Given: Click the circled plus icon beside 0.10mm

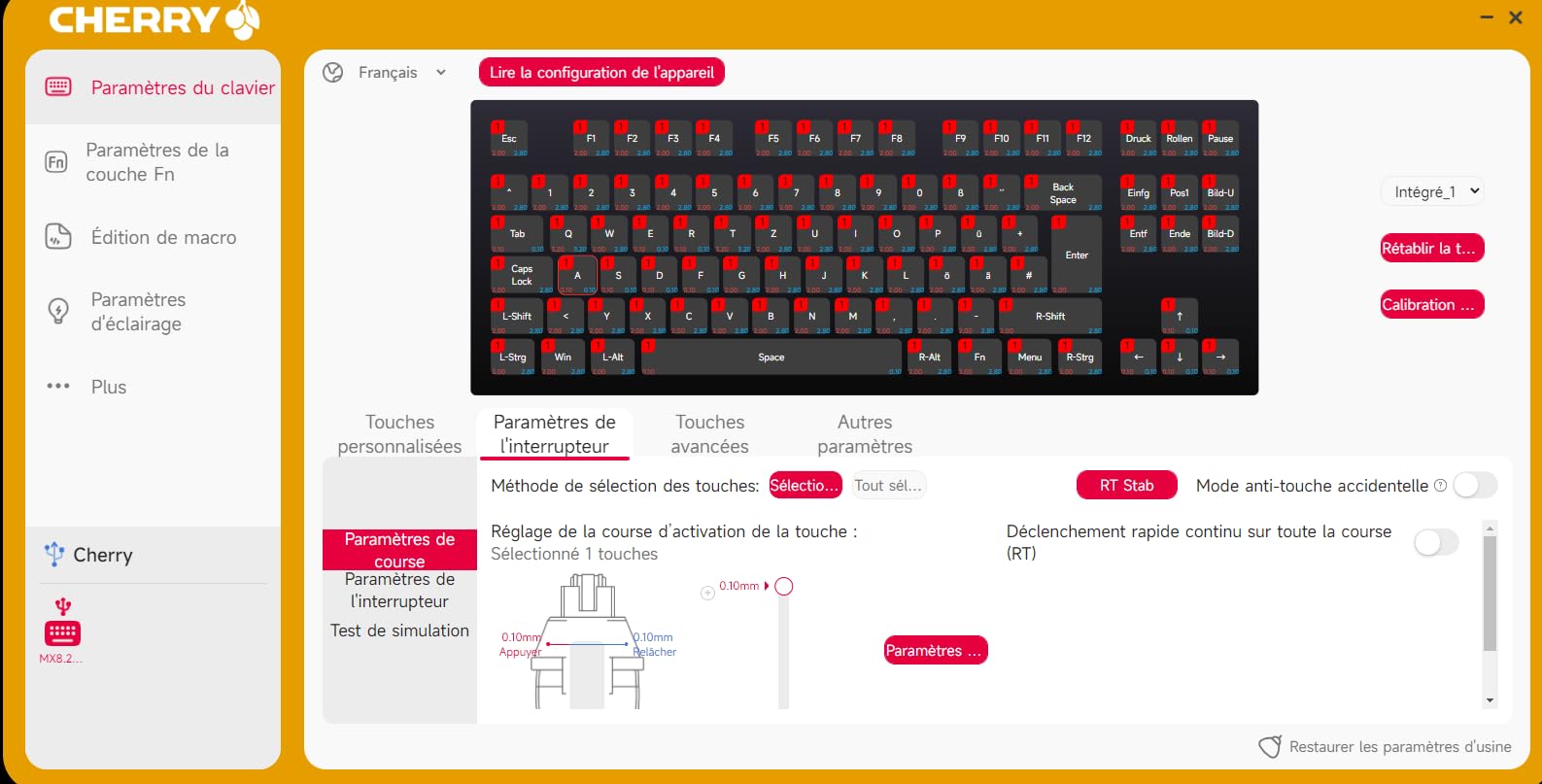Looking at the screenshot, I should point(708,593).
